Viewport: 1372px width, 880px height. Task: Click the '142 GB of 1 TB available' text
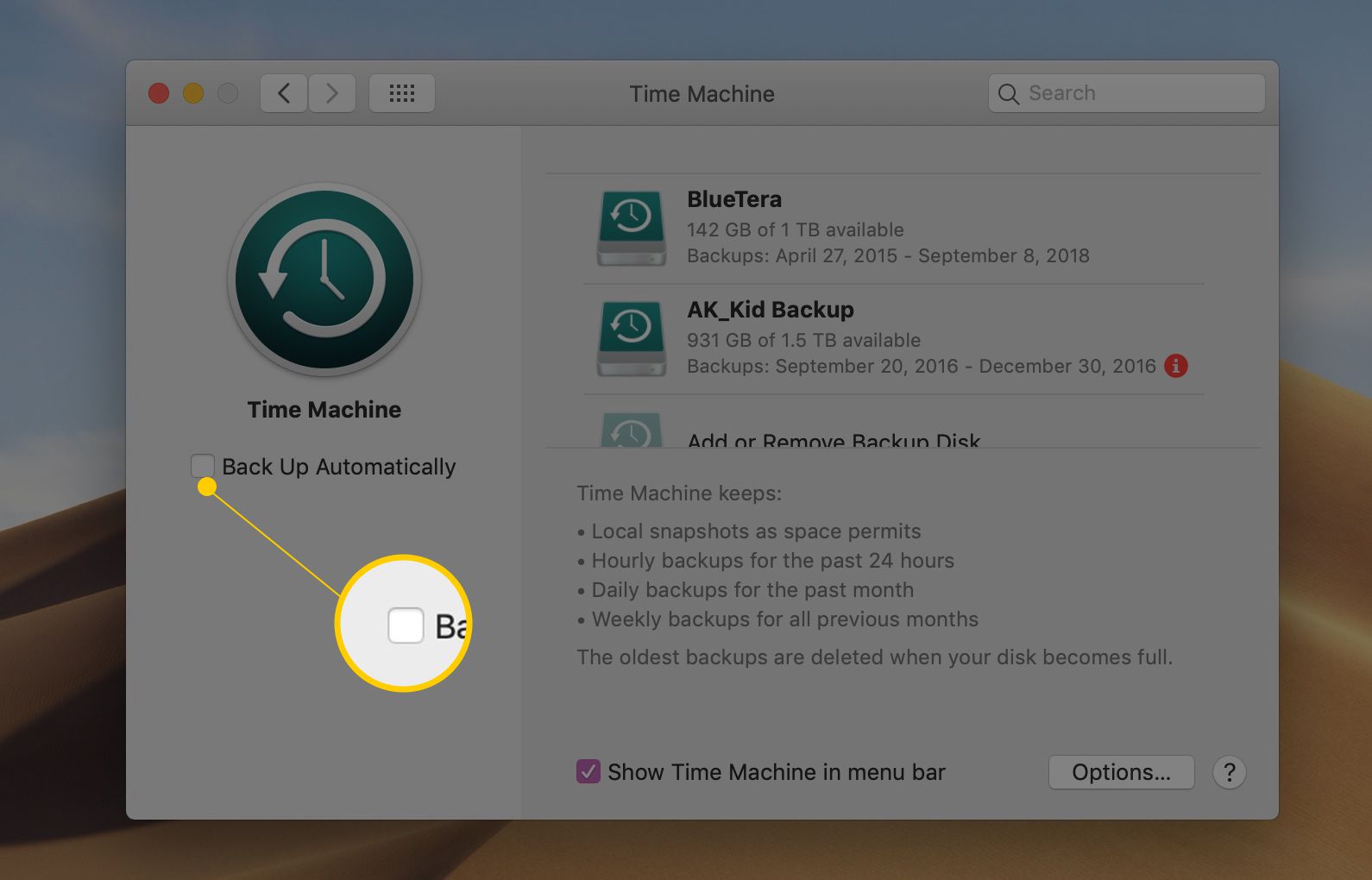pyautogui.click(x=796, y=229)
